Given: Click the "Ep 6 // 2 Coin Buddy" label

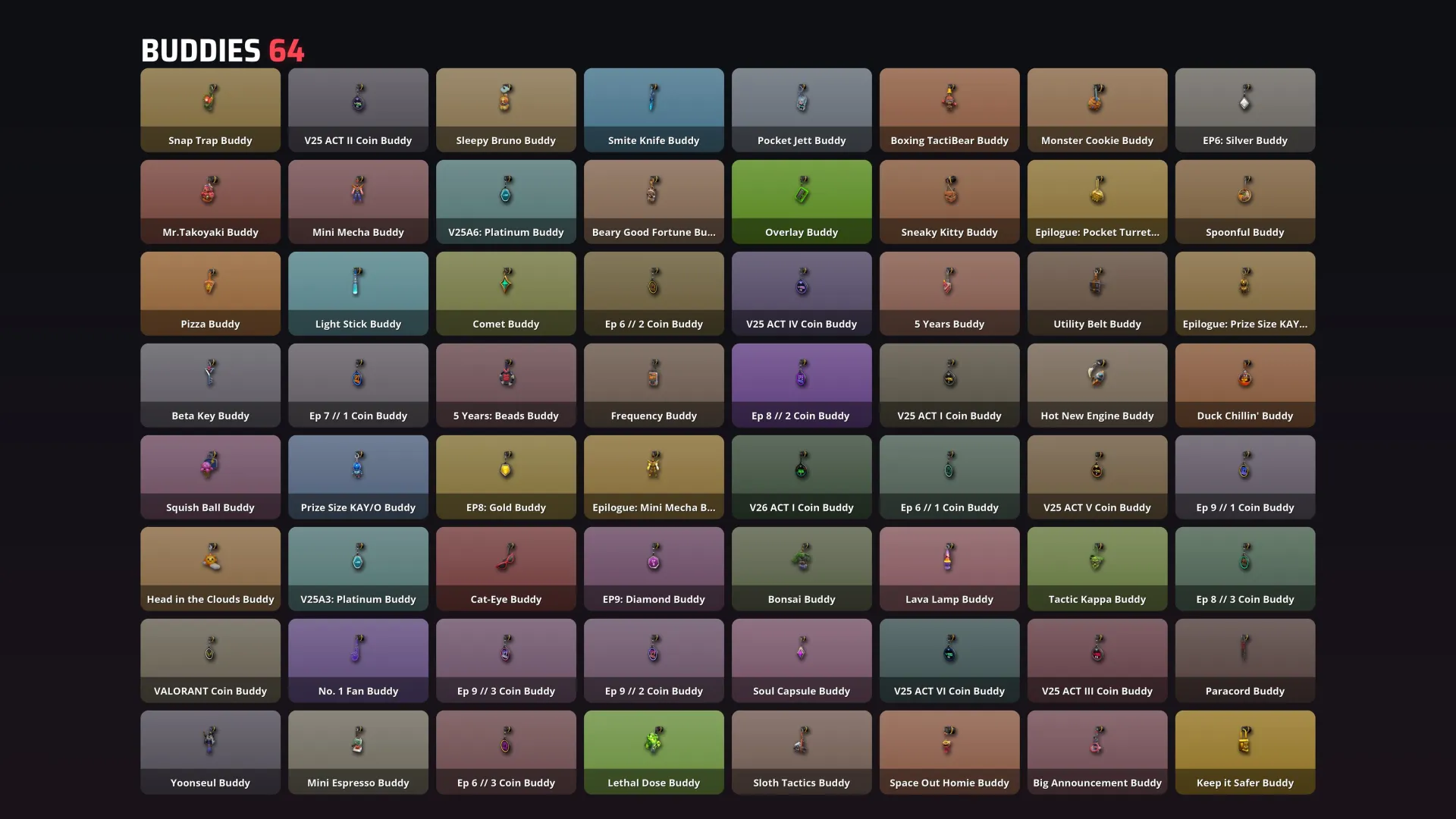Looking at the screenshot, I should click(x=654, y=324).
